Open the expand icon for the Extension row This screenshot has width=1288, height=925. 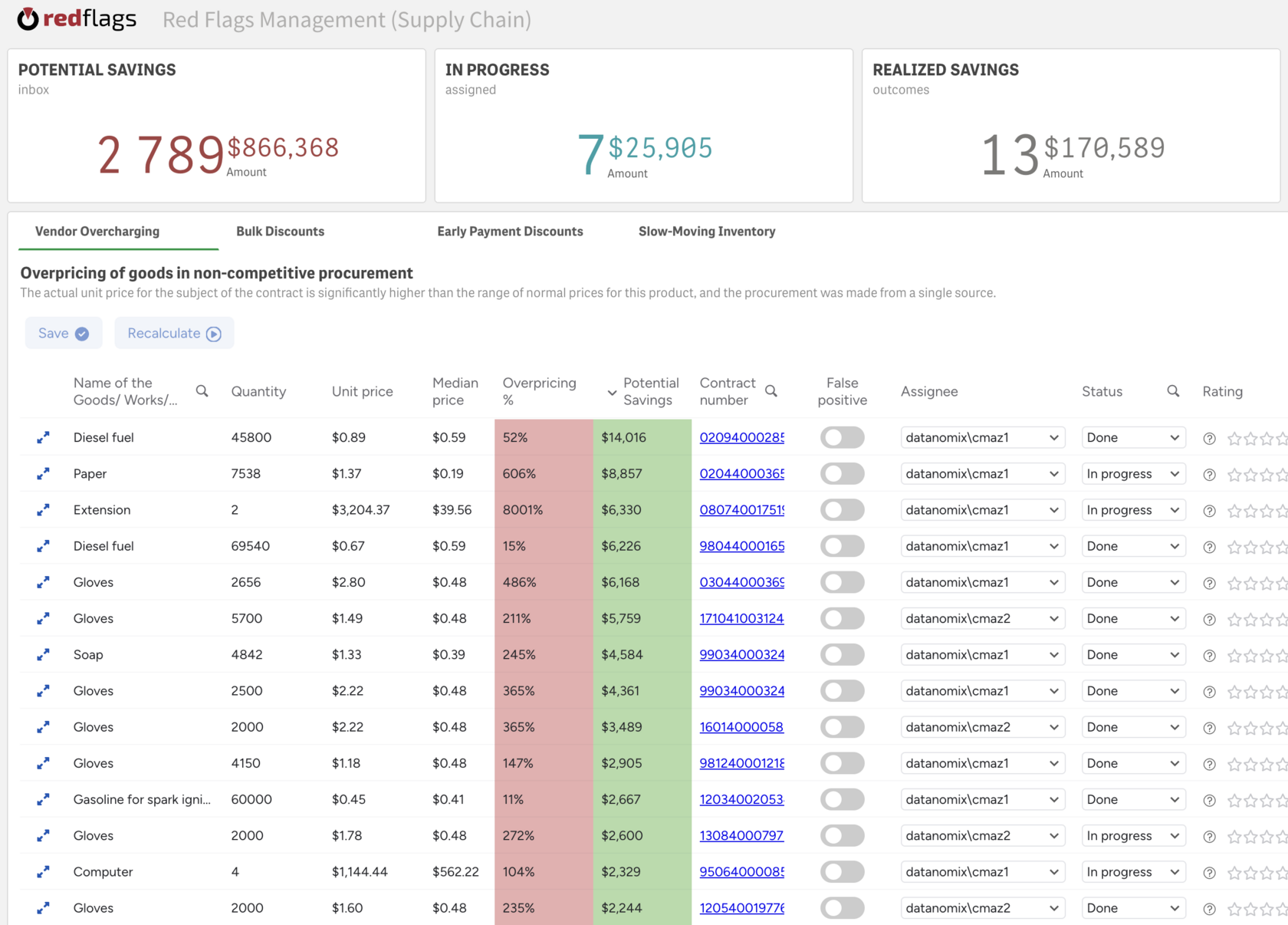tap(43, 510)
